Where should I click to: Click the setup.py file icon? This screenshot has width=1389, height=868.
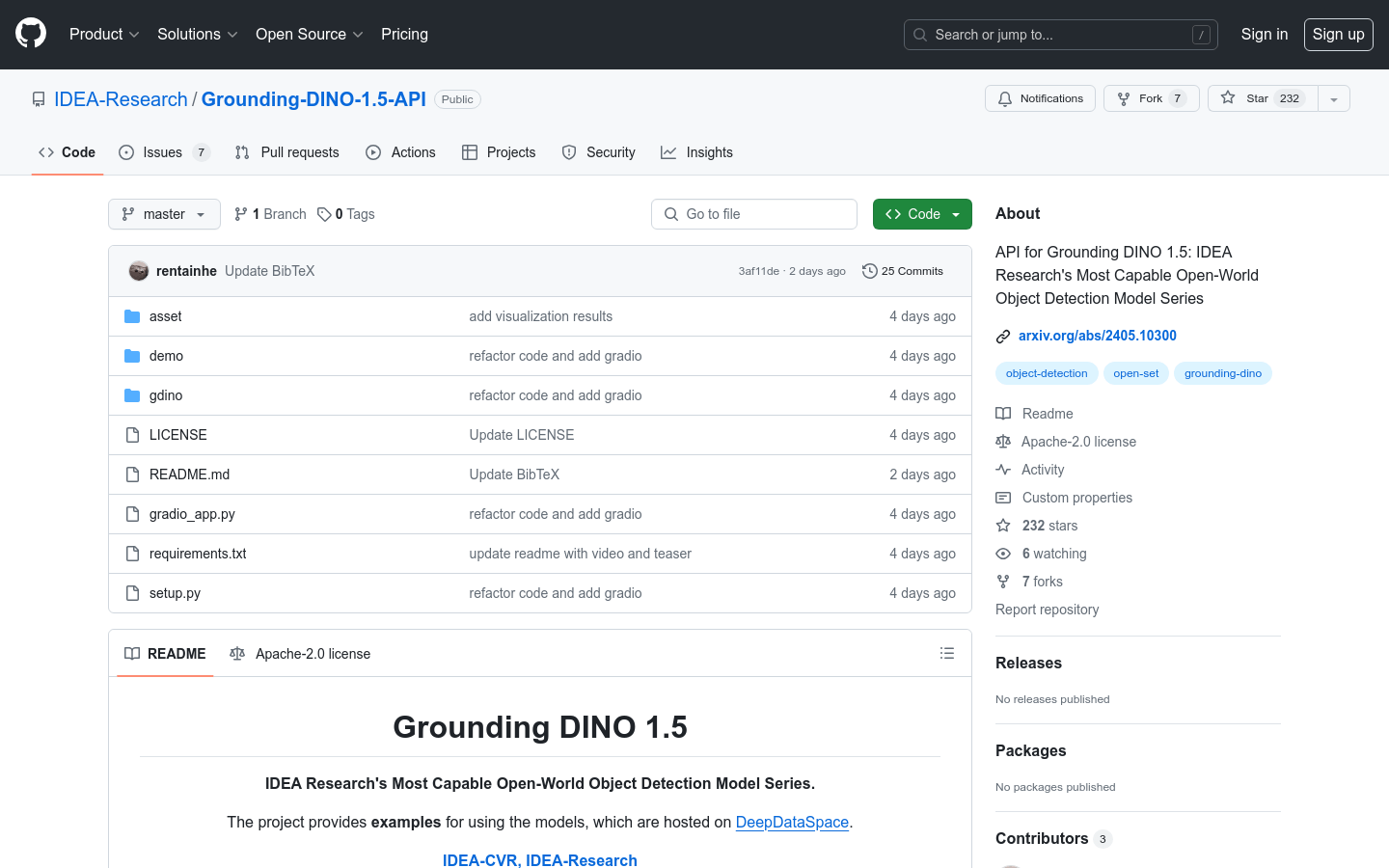[x=132, y=593]
